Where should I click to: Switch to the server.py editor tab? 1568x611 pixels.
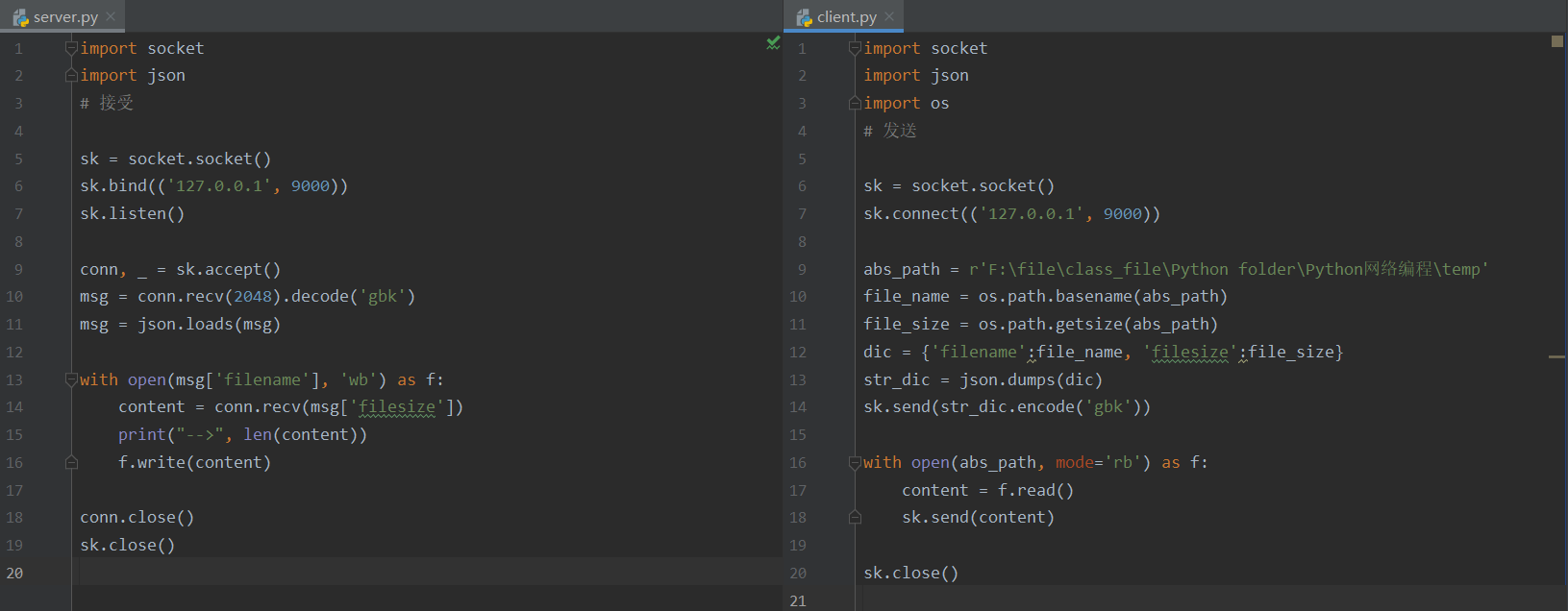coord(63,16)
